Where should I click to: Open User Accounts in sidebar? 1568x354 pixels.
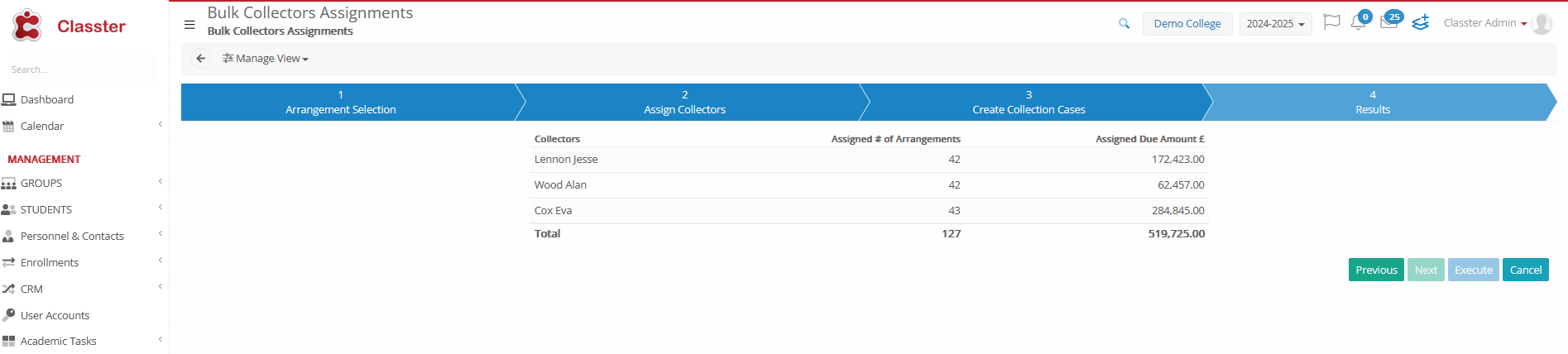[55, 316]
